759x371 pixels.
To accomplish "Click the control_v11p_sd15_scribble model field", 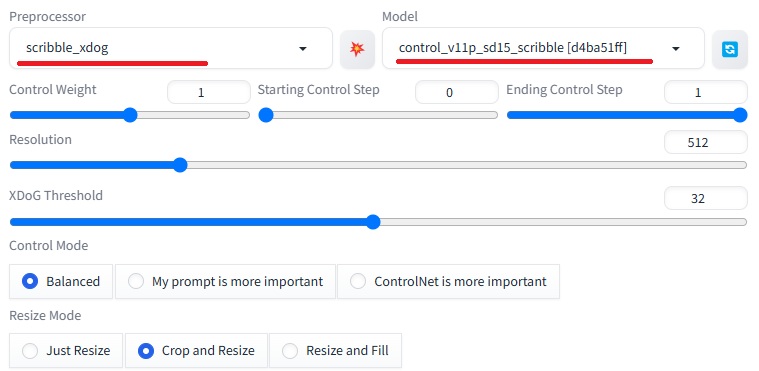I will pyautogui.click(x=543, y=48).
